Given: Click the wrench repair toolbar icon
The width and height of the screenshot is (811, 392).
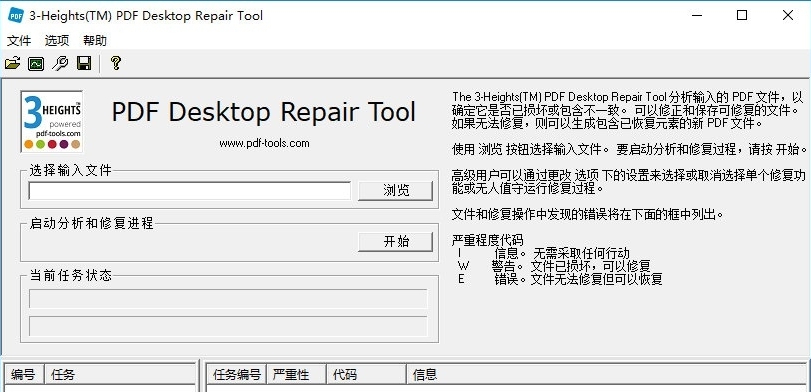Looking at the screenshot, I should tap(60, 63).
